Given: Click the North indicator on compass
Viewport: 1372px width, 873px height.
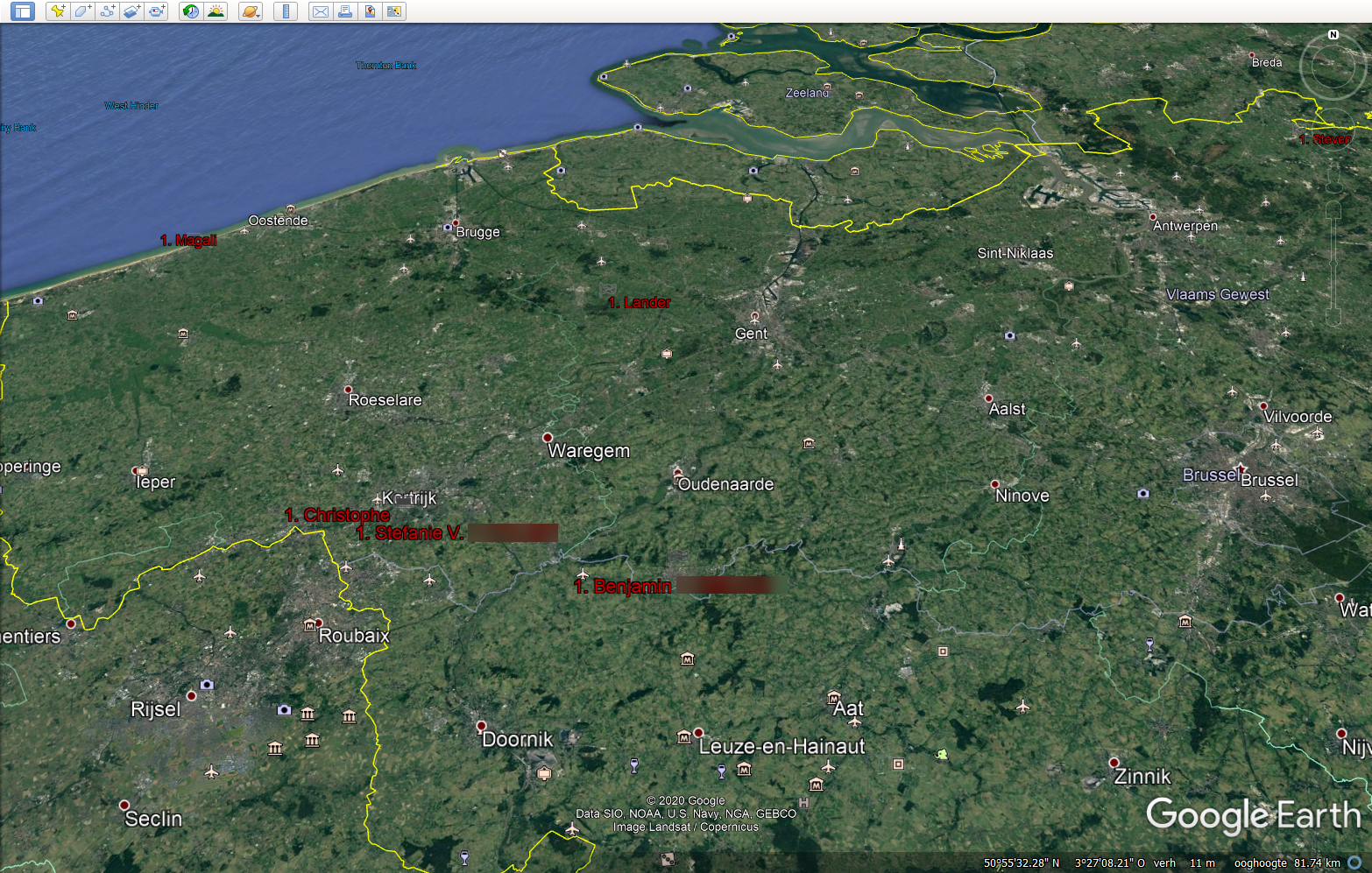Looking at the screenshot, I should coord(1333,35).
